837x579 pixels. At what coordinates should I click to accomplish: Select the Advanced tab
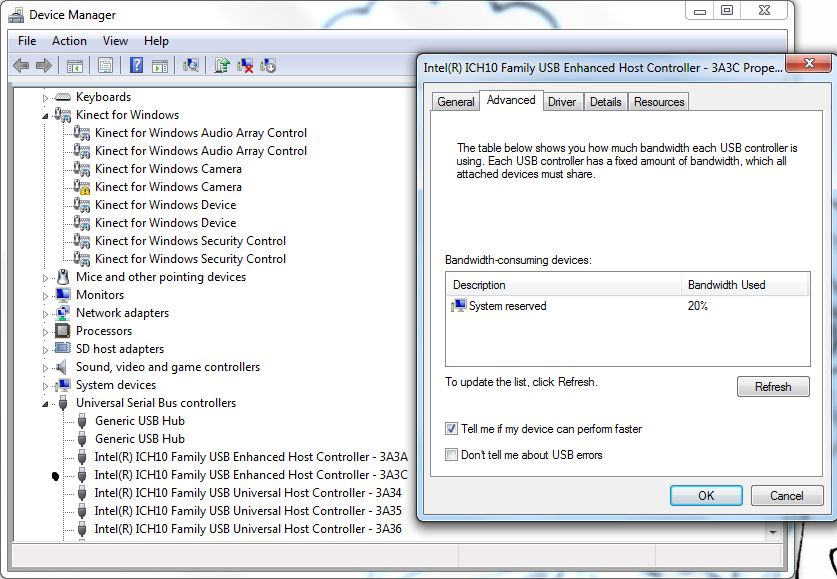pyautogui.click(x=511, y=100)
